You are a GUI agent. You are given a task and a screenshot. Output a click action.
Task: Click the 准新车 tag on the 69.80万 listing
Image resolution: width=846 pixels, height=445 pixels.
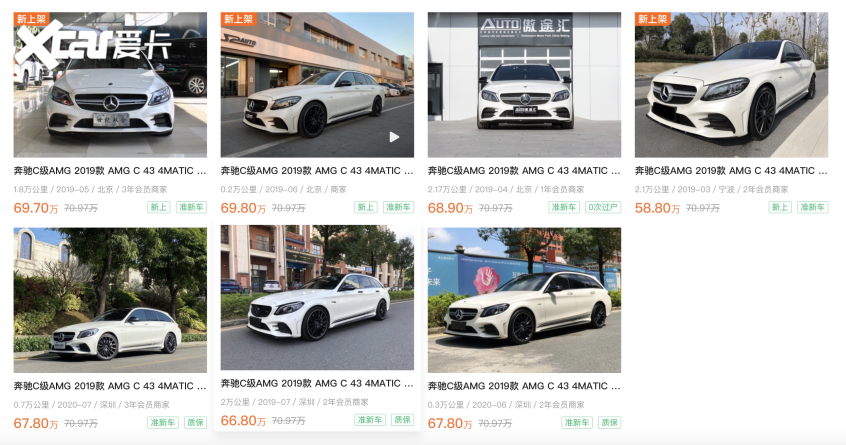tap(398, 207)
